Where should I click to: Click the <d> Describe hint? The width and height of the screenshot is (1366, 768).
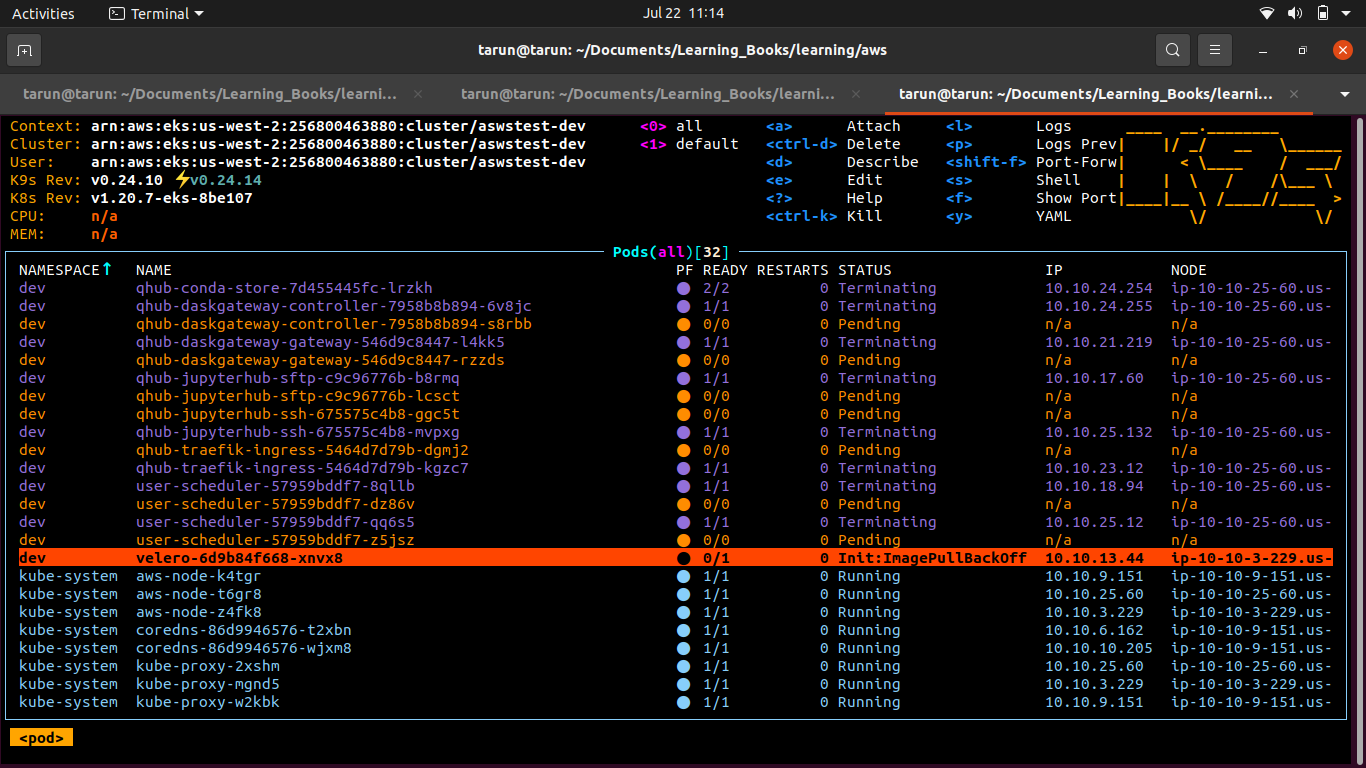tap(842, 162)
